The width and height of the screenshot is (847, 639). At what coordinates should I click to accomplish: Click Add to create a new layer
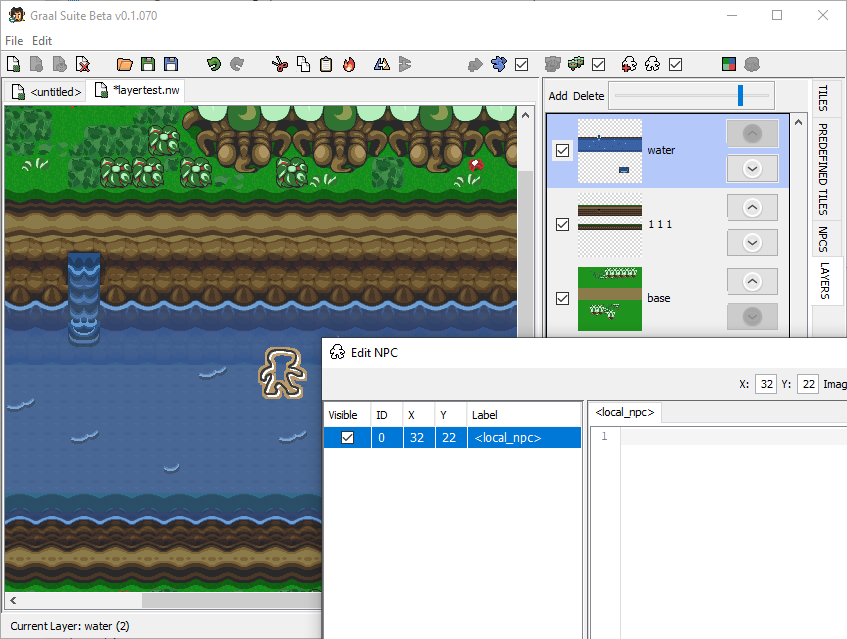tap(558, 96)
